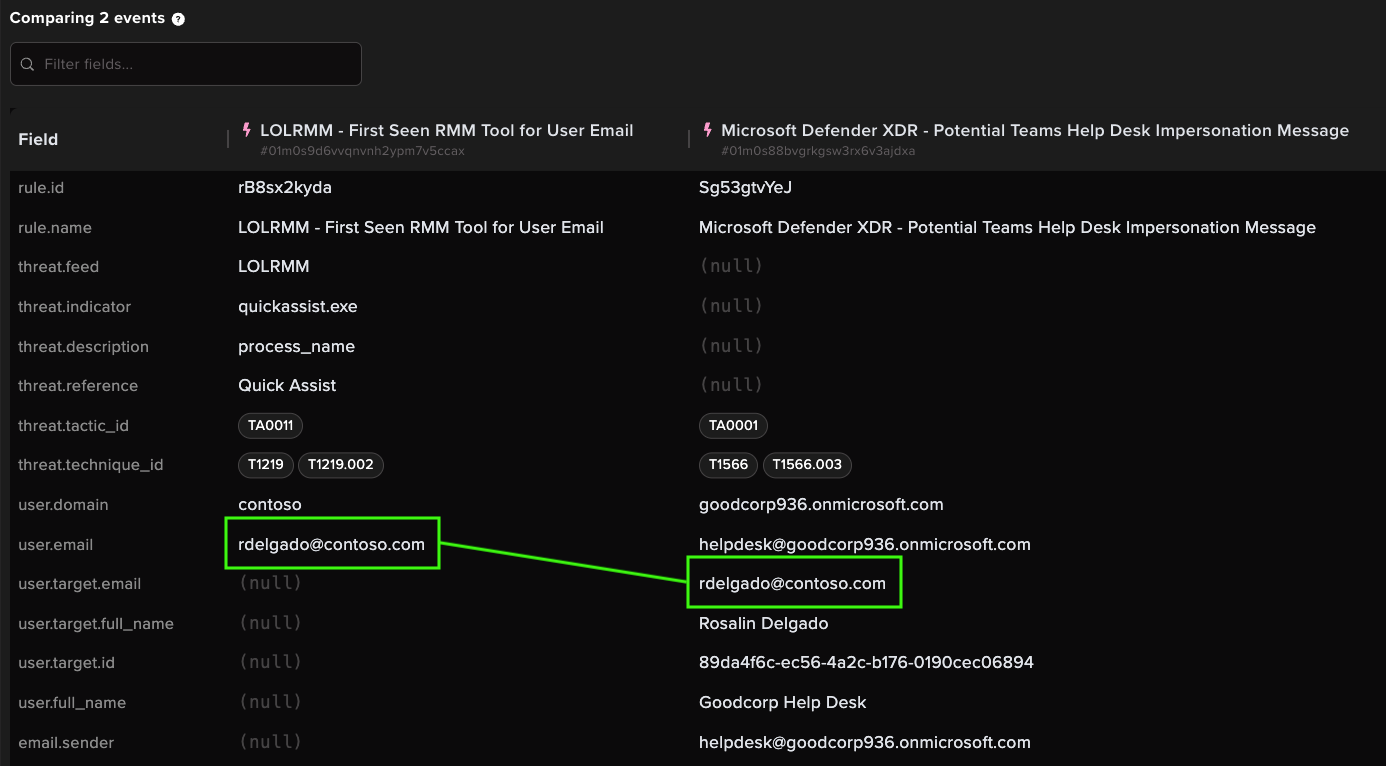The height and width of the screenshot is (766, 1386).
Task: Open the LOLRMM First Seen RMM Tool event header
Action: [446, 130]
